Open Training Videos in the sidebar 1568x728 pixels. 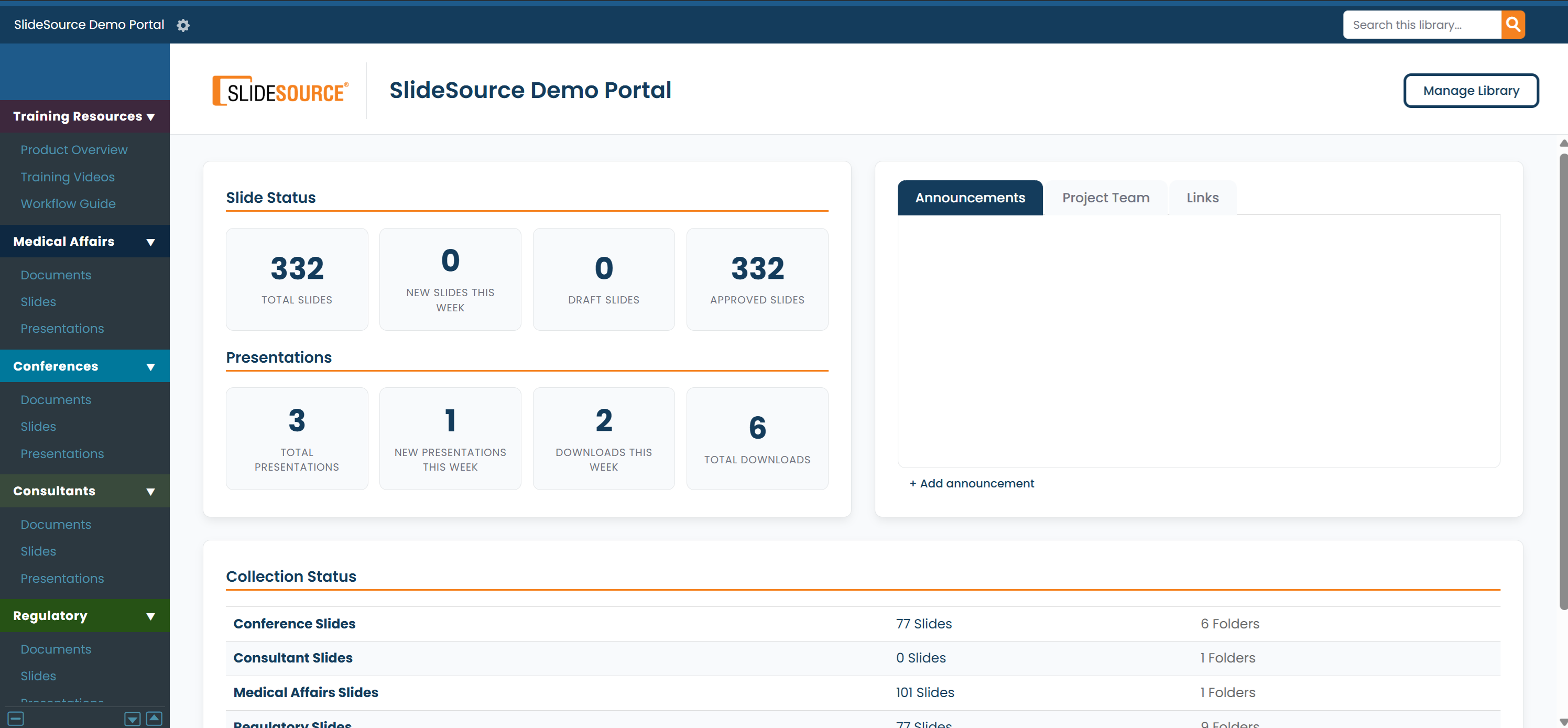point(68,177)
